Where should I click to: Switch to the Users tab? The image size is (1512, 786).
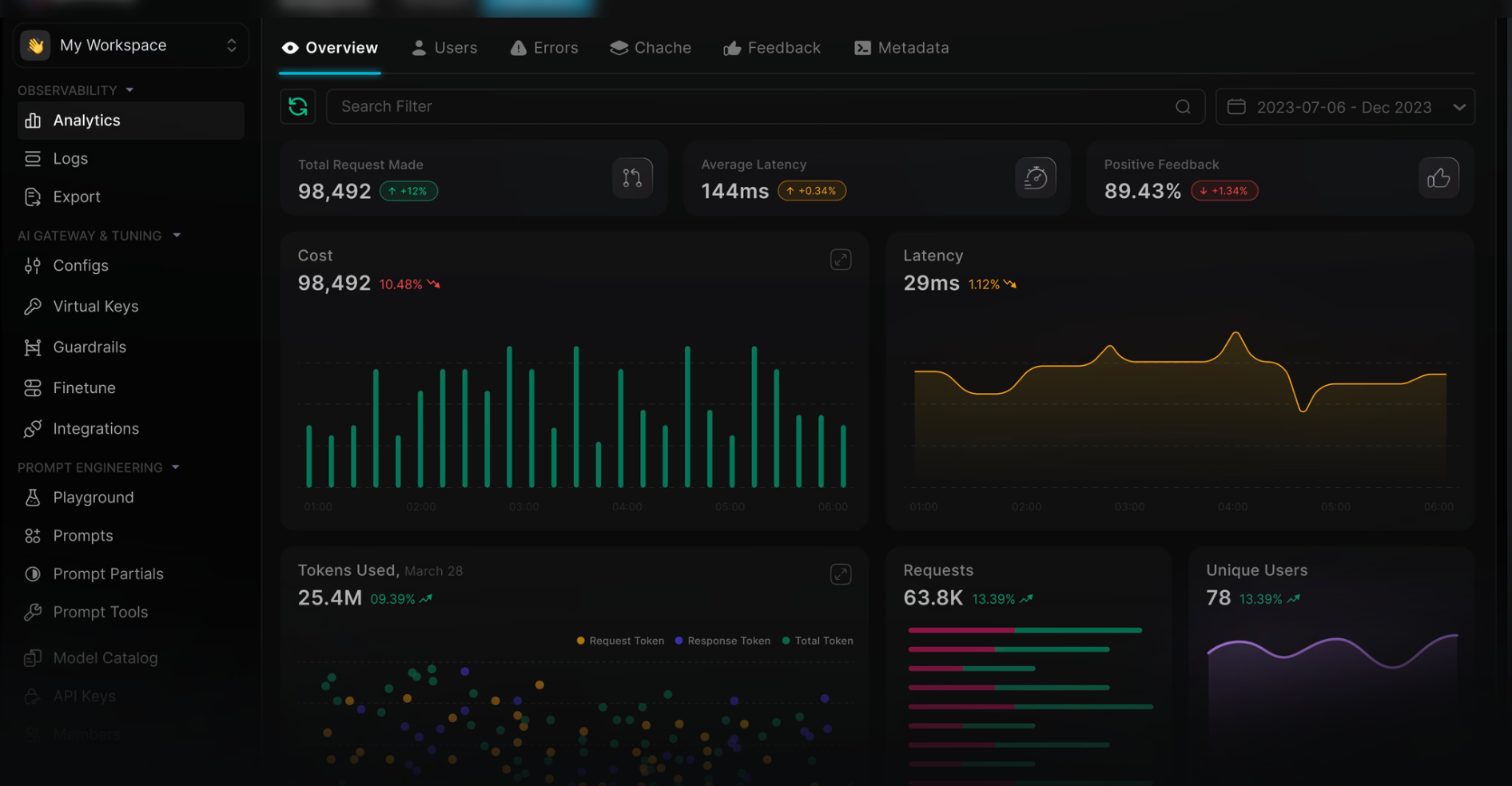point(444,48)
